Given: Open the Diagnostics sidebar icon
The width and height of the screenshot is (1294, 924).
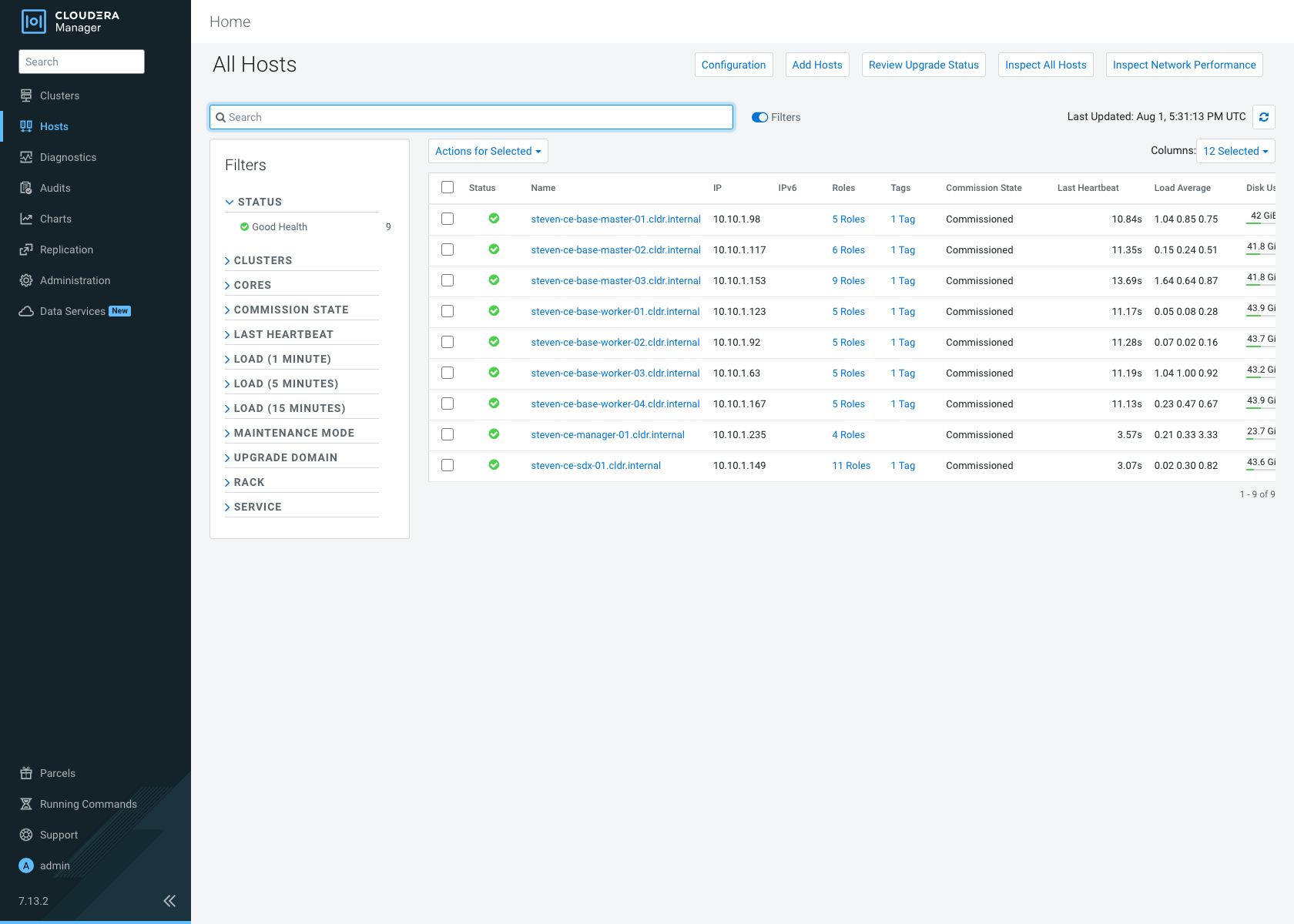Looking at the screenshot, I should pyautogui.click(x=26, y=157).
